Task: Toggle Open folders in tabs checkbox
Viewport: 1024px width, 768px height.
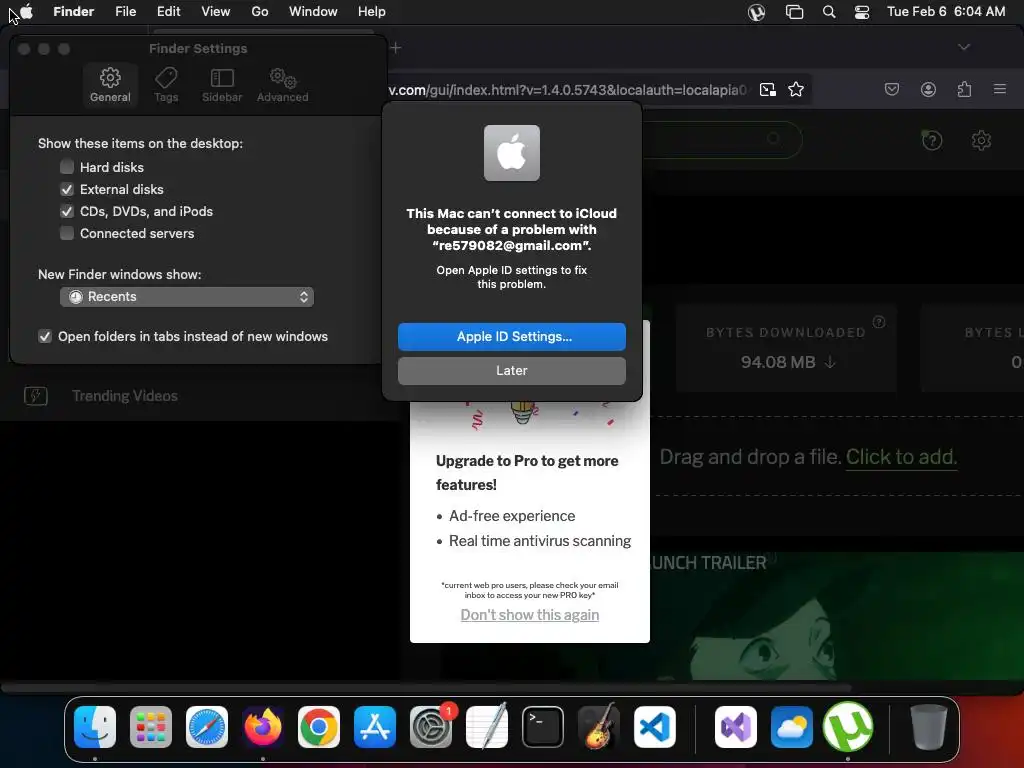Action: point(45,336)
